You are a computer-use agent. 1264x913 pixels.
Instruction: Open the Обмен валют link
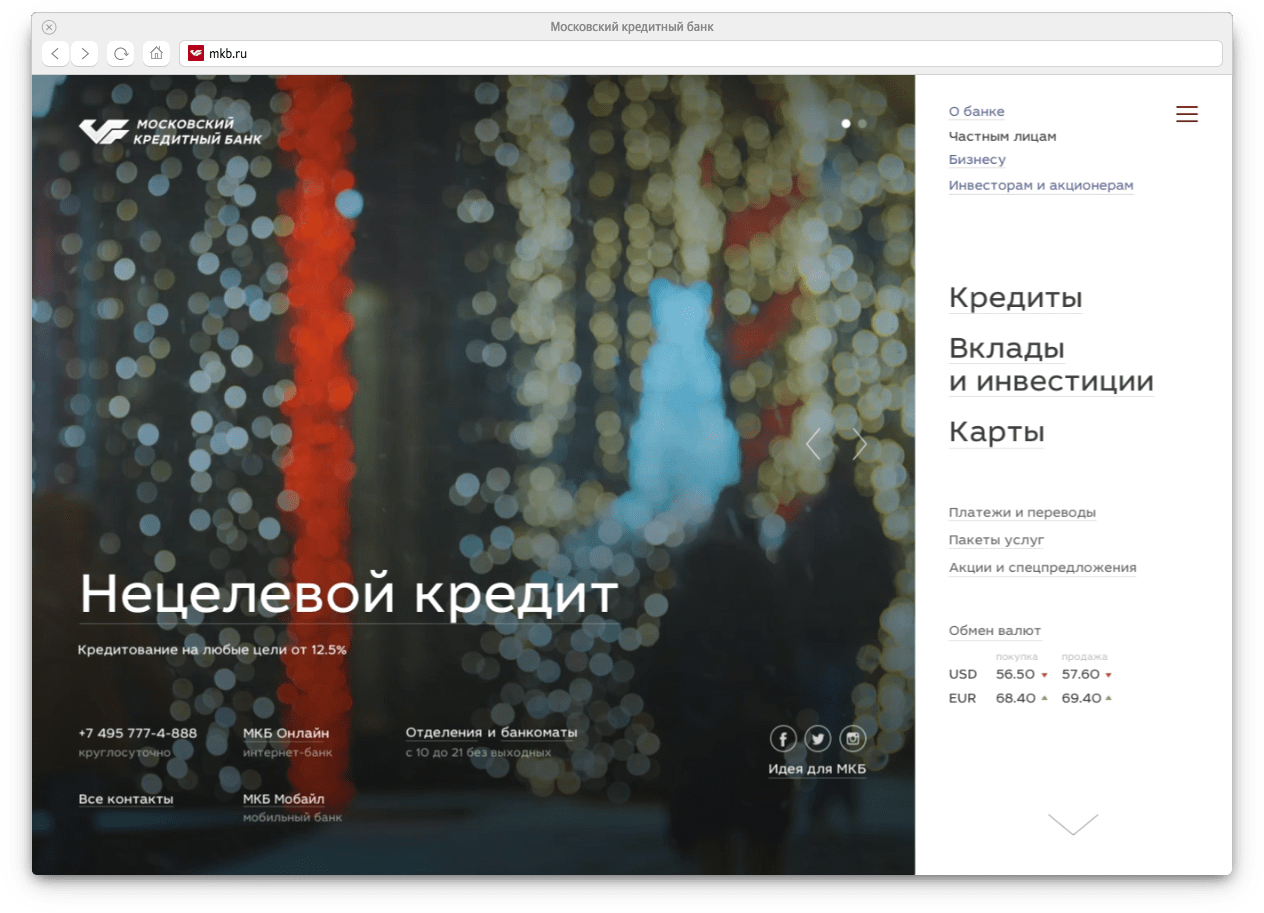[x=994, y=631]
